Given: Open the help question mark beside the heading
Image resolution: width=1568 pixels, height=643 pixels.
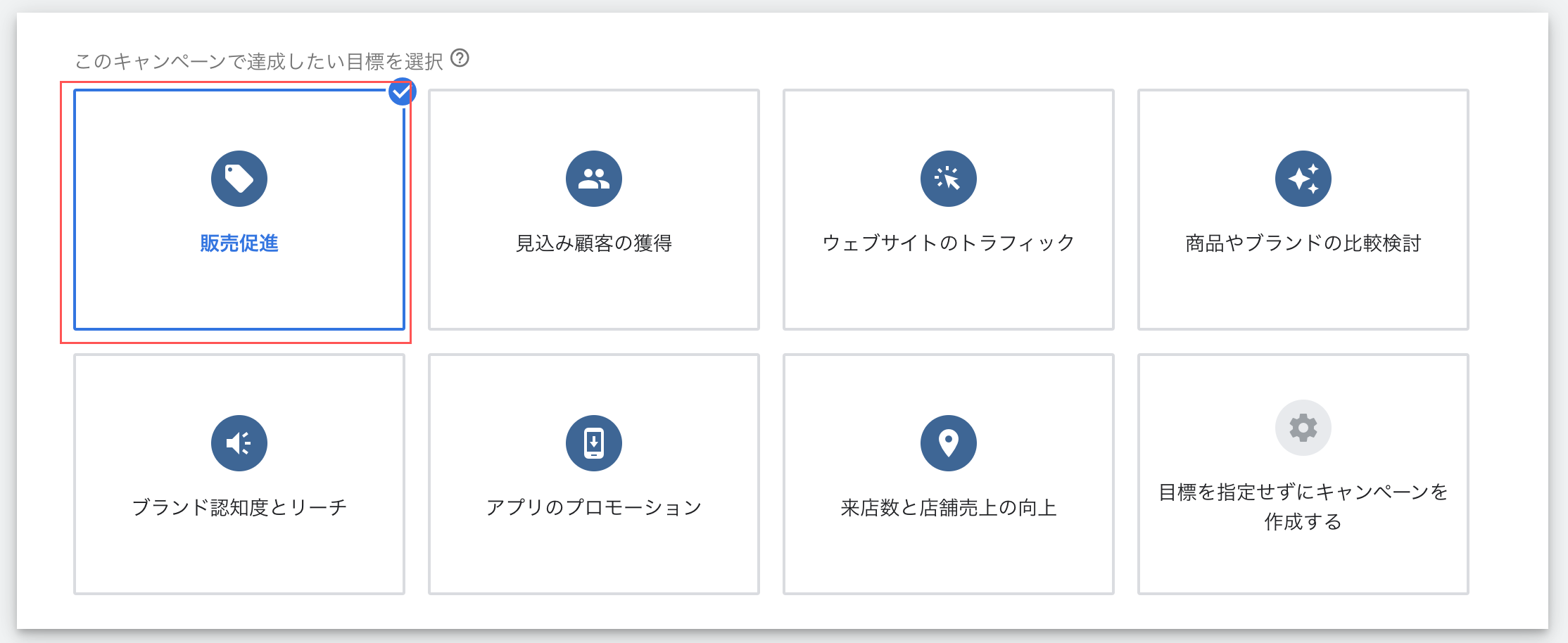Looking at the screenshot, I should 460,58.
